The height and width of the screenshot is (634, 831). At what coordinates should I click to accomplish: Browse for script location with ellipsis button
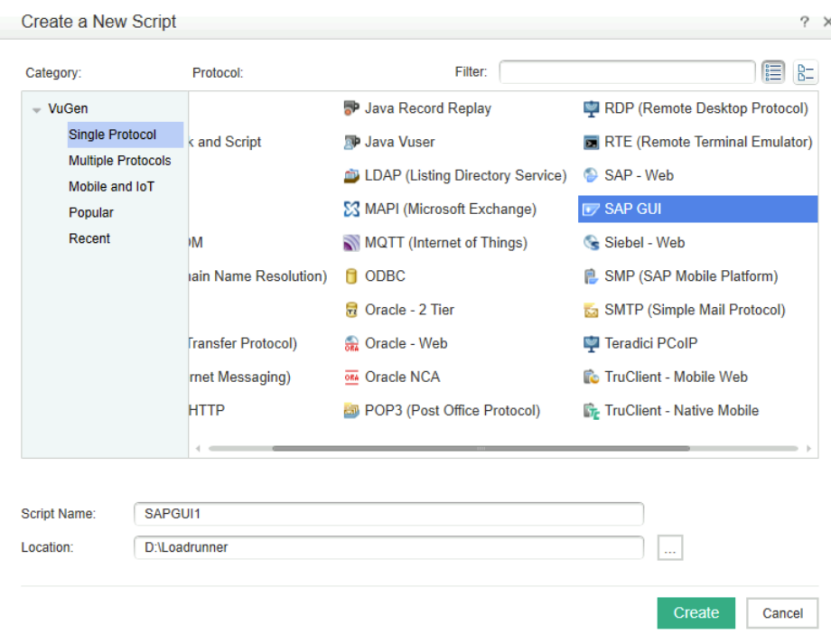pyautogui.click(x=670, y=548)
